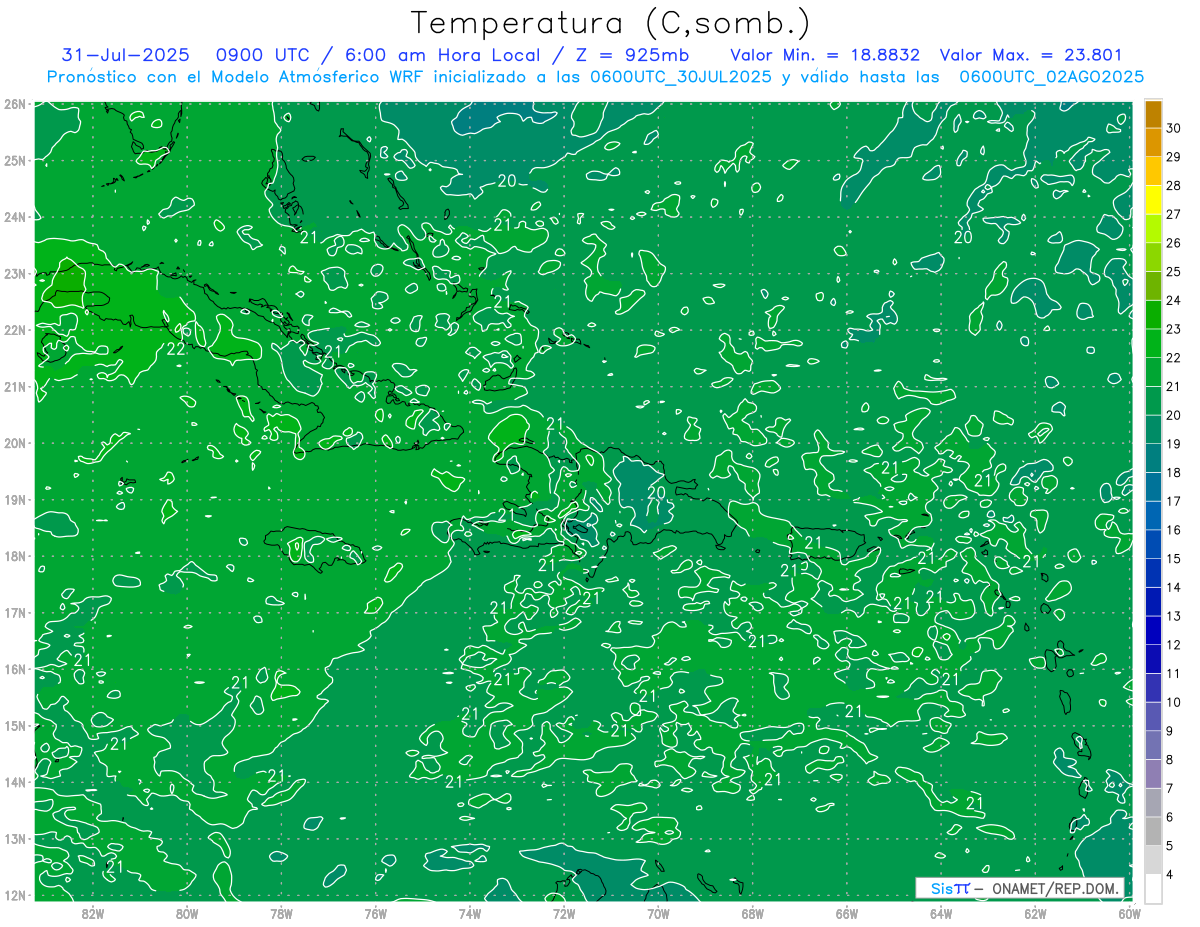Viewport: 1200px width, 927px height.
Task: Click the "60W" longitude axis label
Action: pos(1129,913)
